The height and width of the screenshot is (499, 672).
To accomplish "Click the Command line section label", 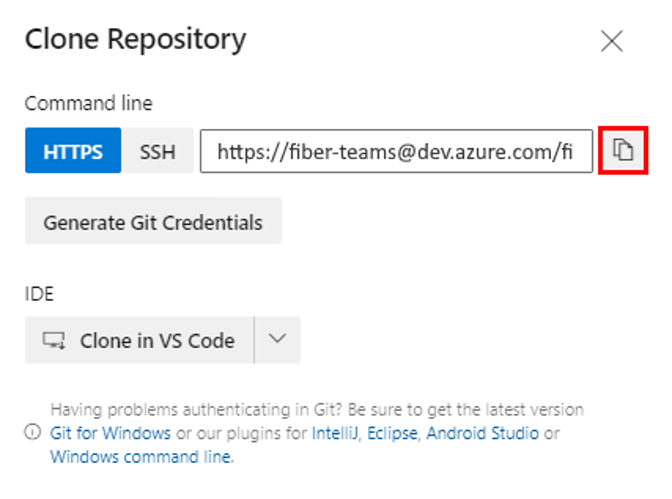I will pos(89,103).
